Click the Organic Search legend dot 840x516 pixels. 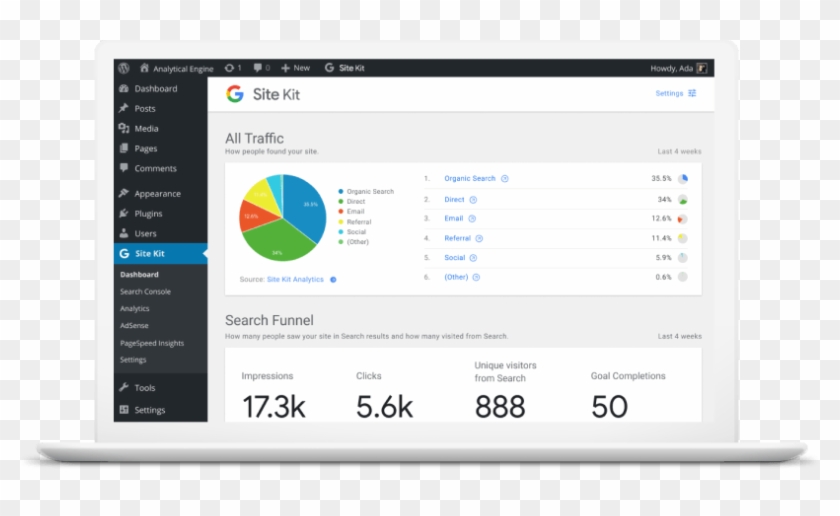click(341, 191)
